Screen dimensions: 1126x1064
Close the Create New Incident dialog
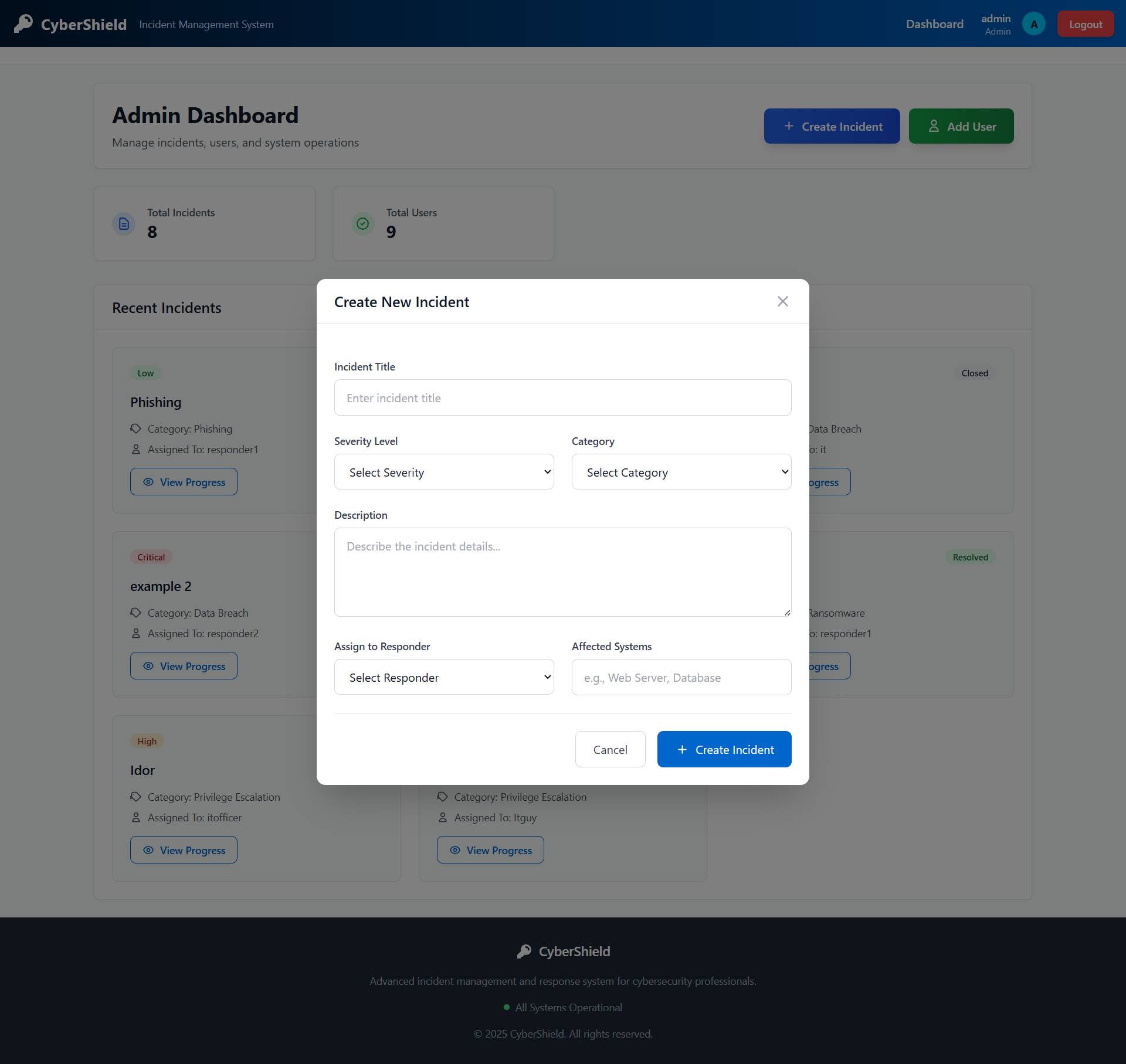click(782, 301)
